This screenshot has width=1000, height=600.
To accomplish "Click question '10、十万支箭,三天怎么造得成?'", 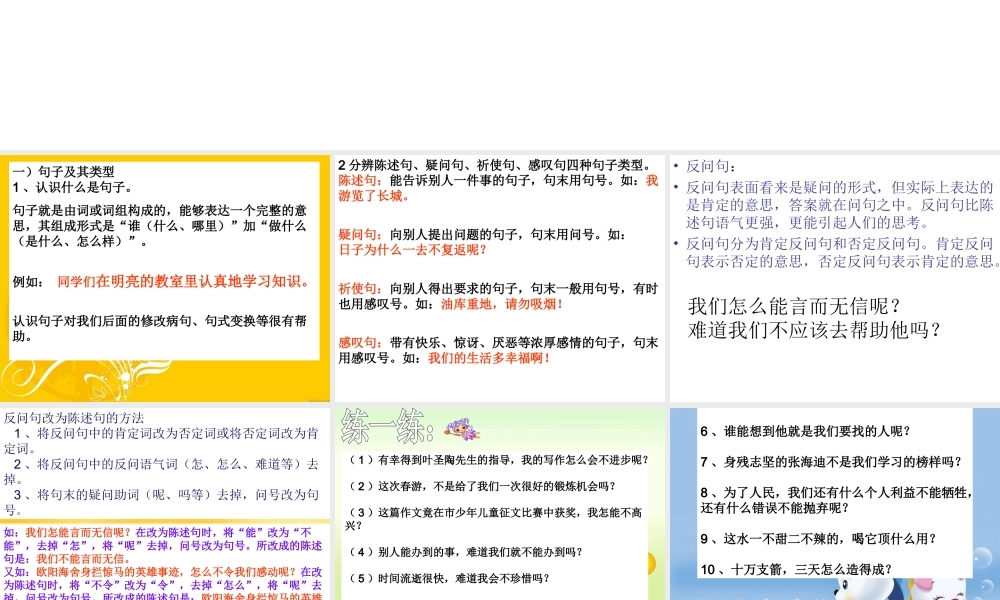I will tap(796, 569).
